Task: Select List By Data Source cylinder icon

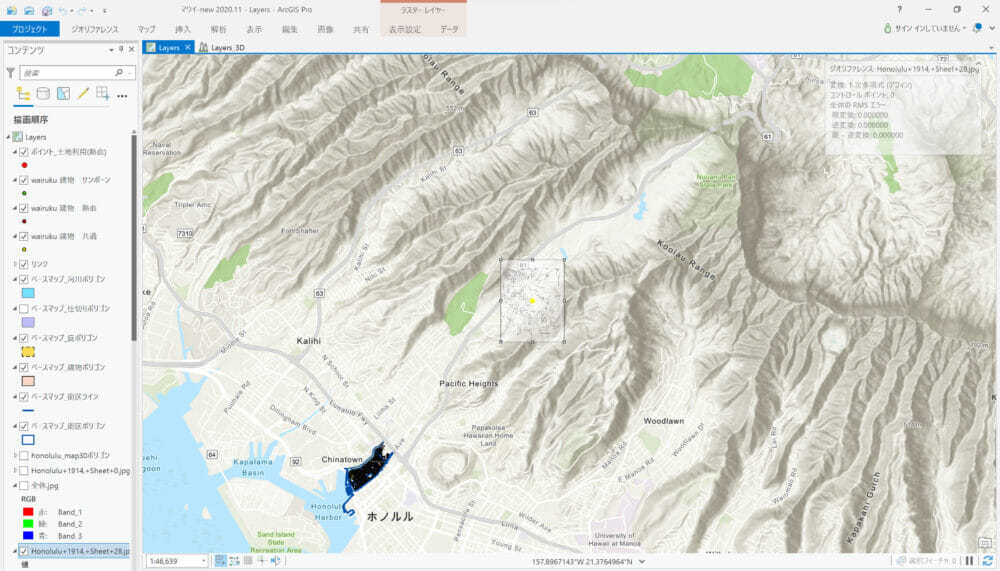Action: 43,94
